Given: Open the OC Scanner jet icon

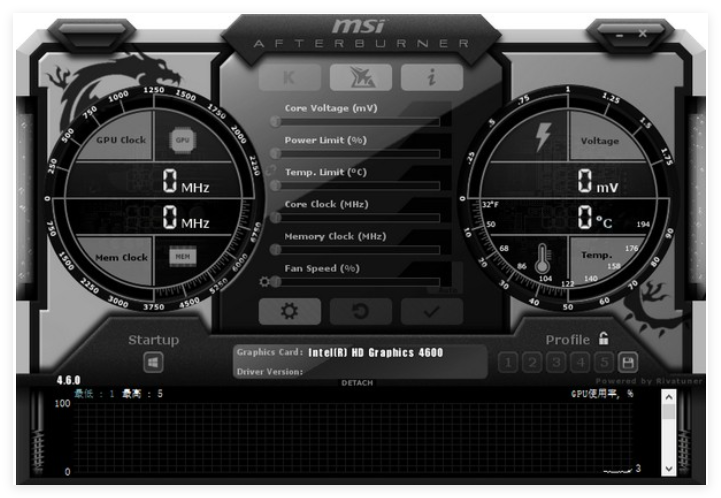Looking at the screenshot, I should 360,77.
